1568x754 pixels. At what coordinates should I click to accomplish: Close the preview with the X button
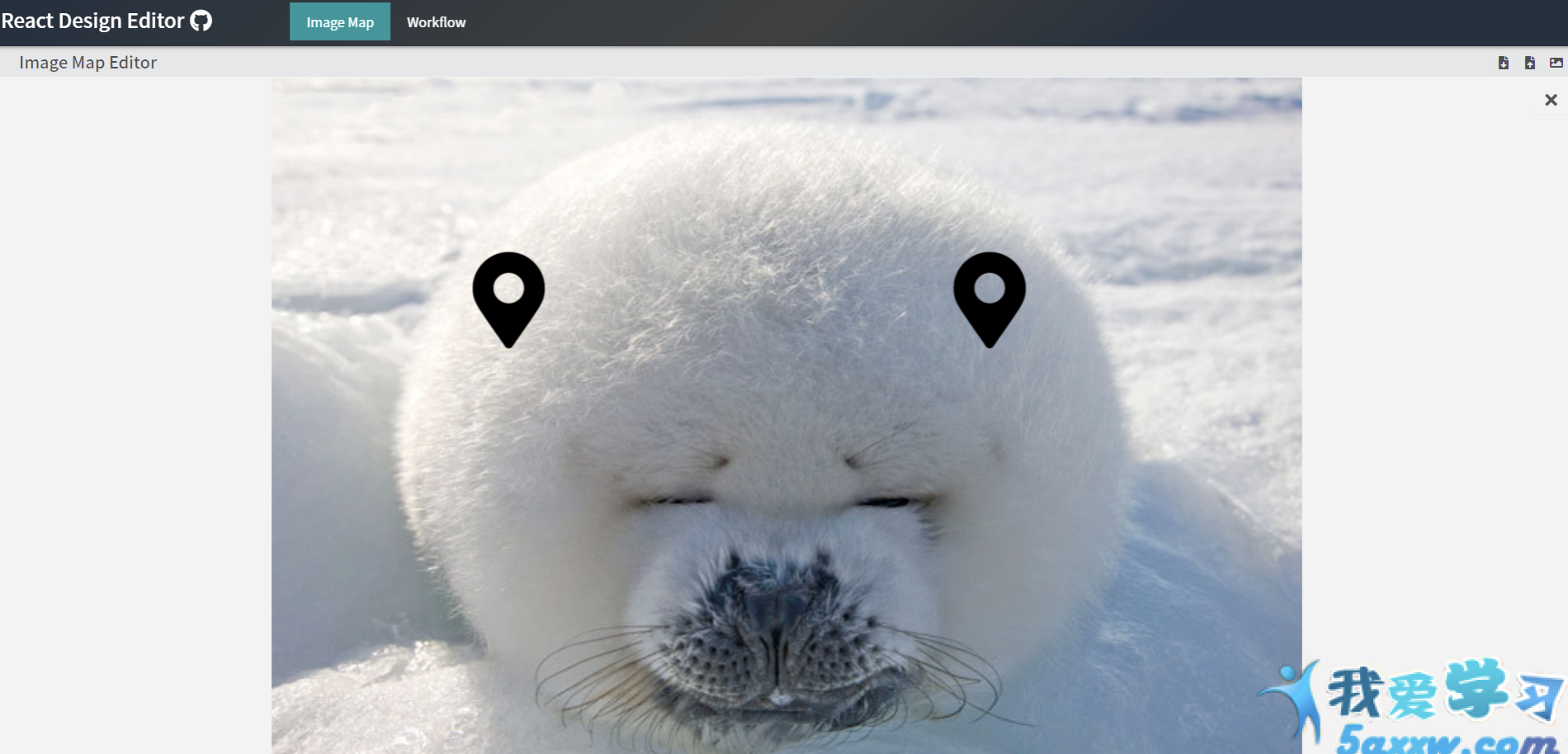coord(1551,100)
